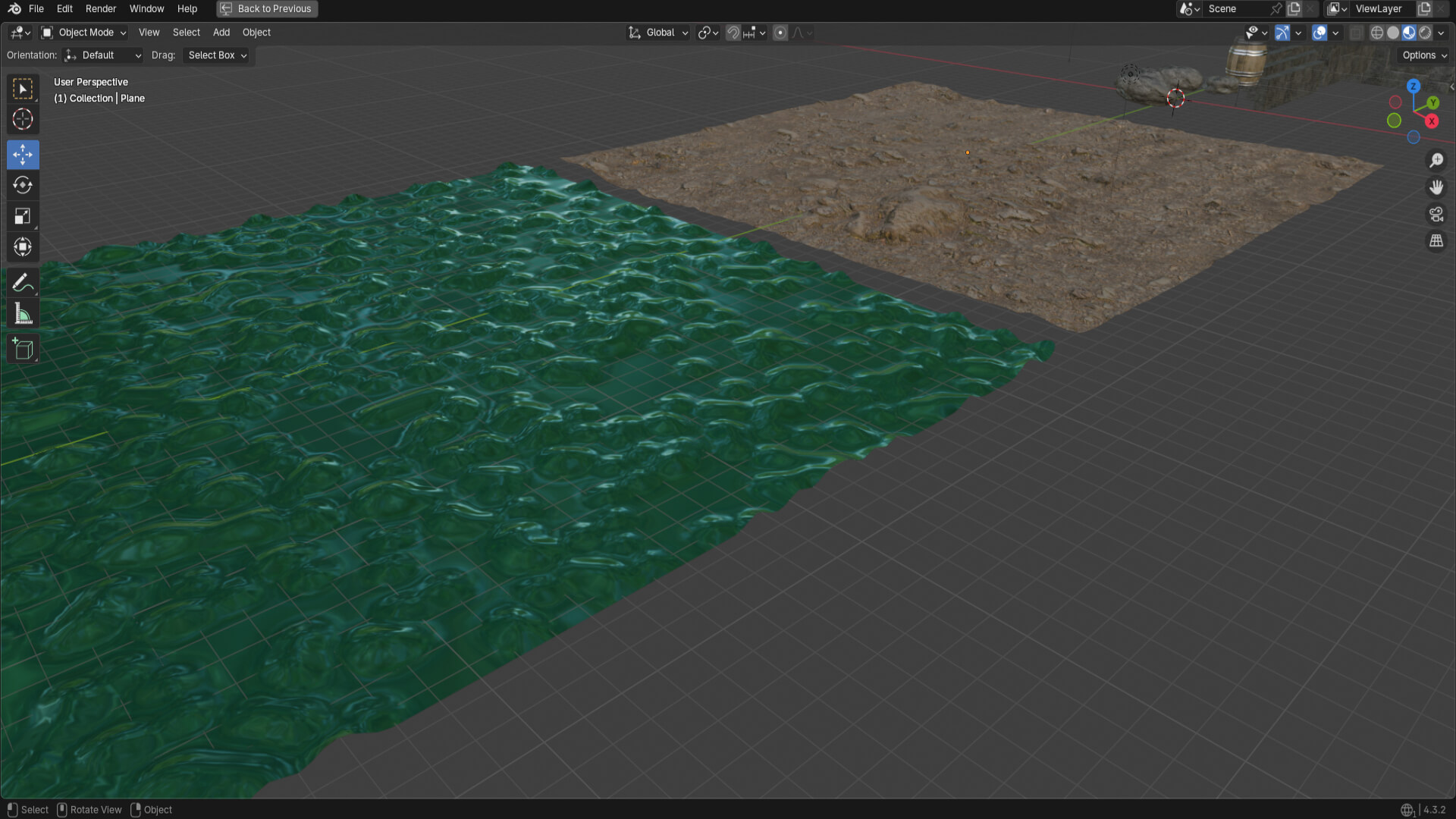Click Back to Previous button
The height and width of the screenshot is (819, 1456).
267,9
